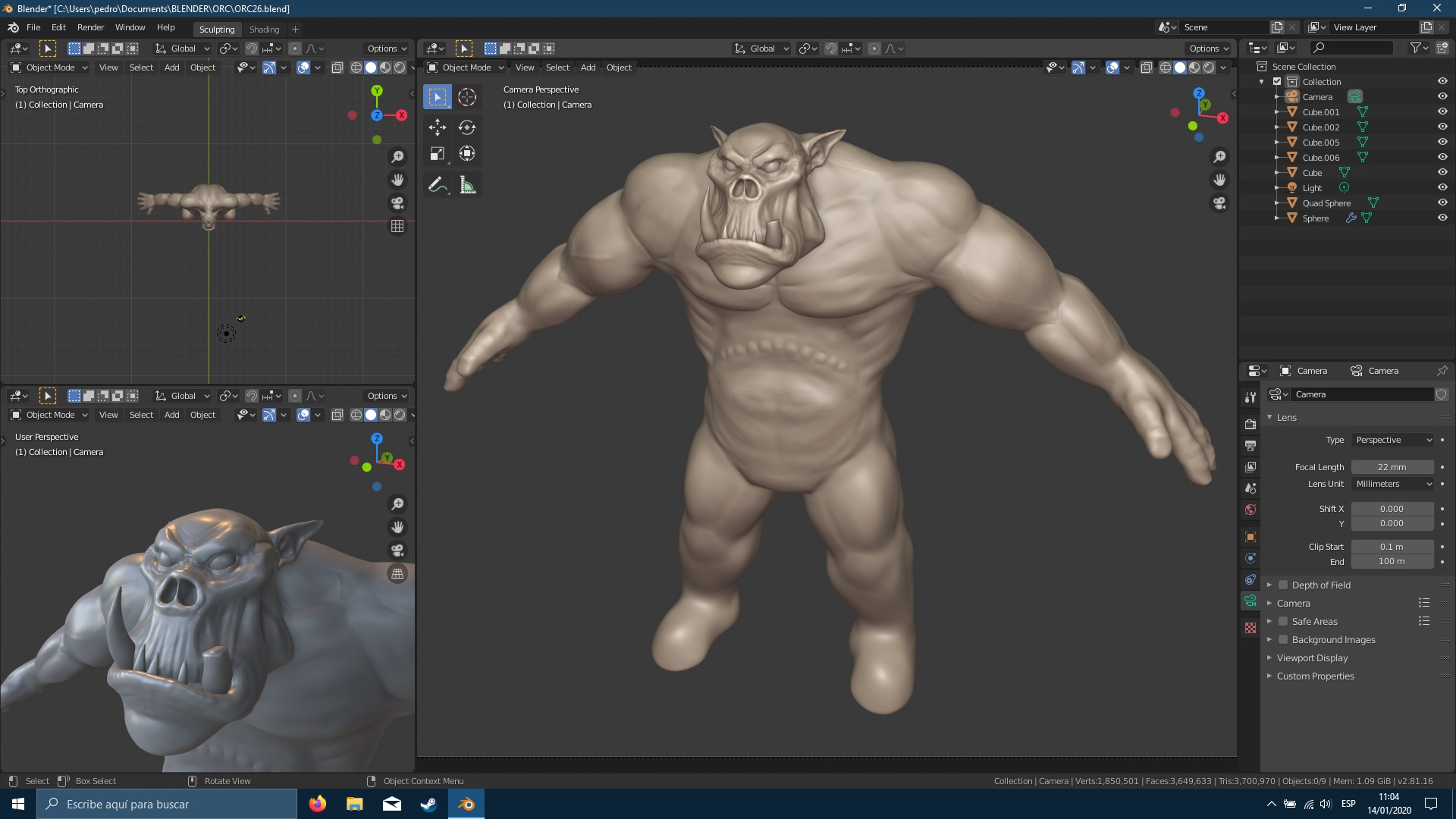Viewport: 1456px width, 819px height.
Task: Open the Add menu in main viewport header
Action: [x=588, y=67]
